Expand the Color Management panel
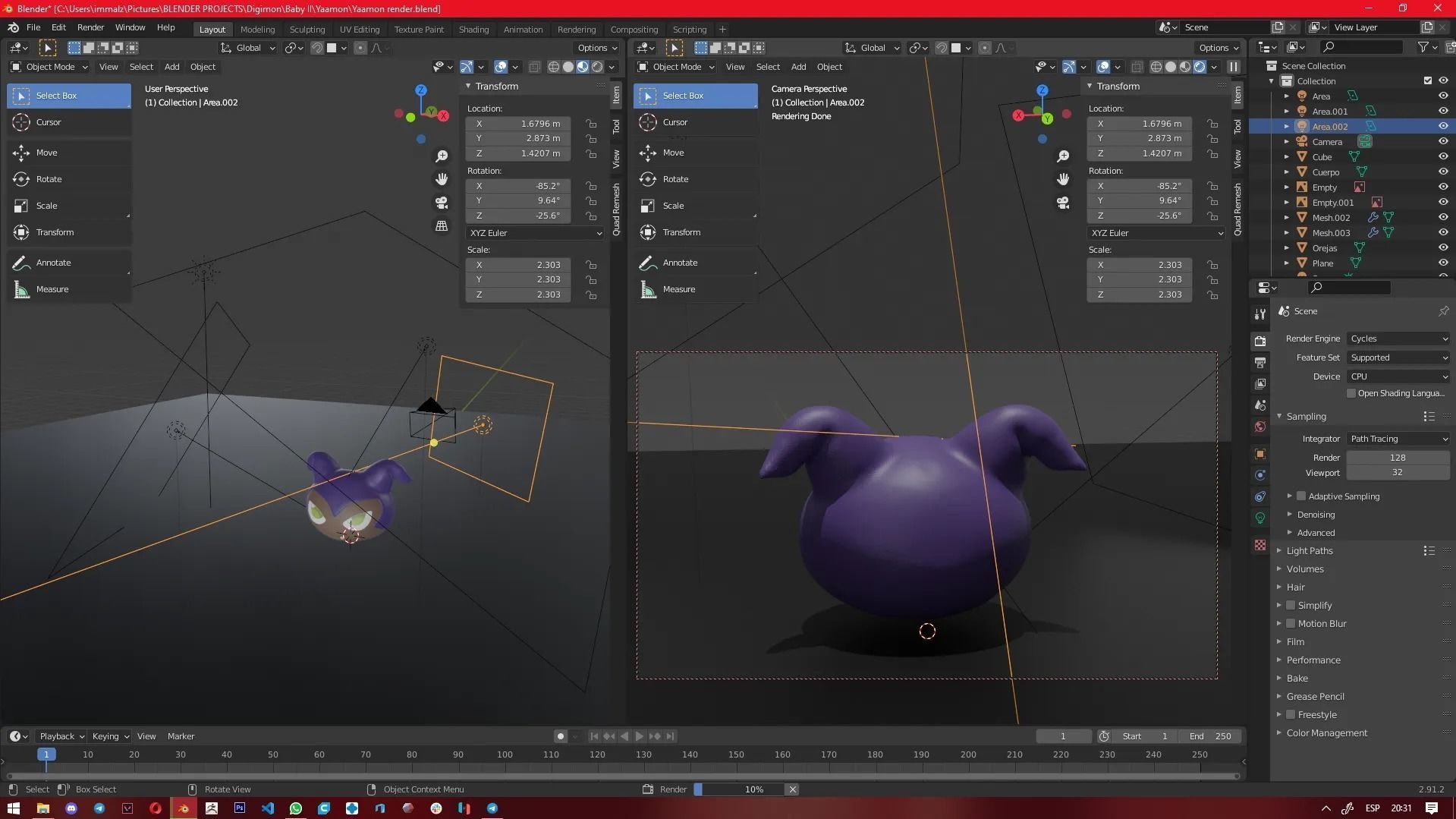The width and height of the screenshot is (1456, 819). (x=1326, y=733)
